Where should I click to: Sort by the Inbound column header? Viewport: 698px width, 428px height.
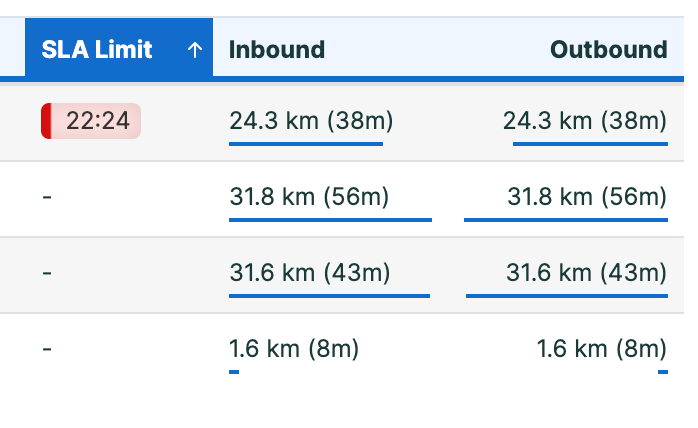pos(277,49)
